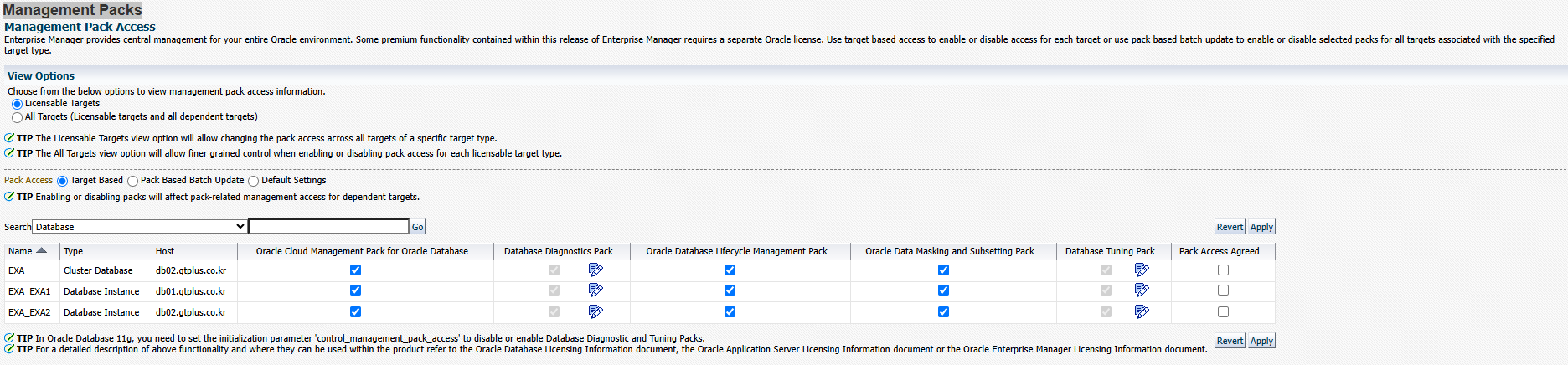
Task: Click disabled Diagnostics Pack checkbox for EXA
Action: tap(554, 270)
